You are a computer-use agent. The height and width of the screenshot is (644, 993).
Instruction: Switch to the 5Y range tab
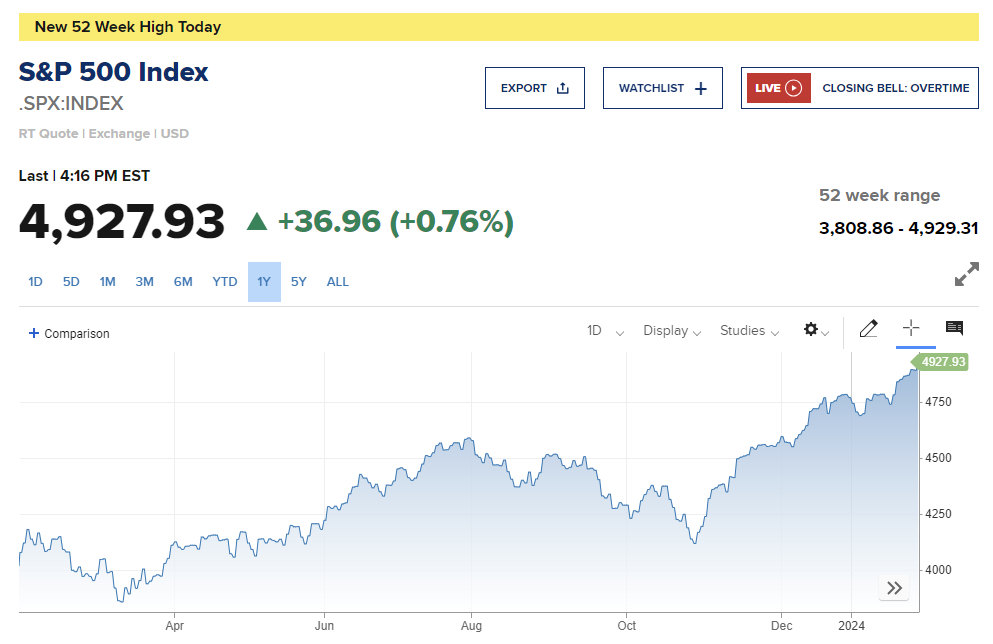(299, 282)
